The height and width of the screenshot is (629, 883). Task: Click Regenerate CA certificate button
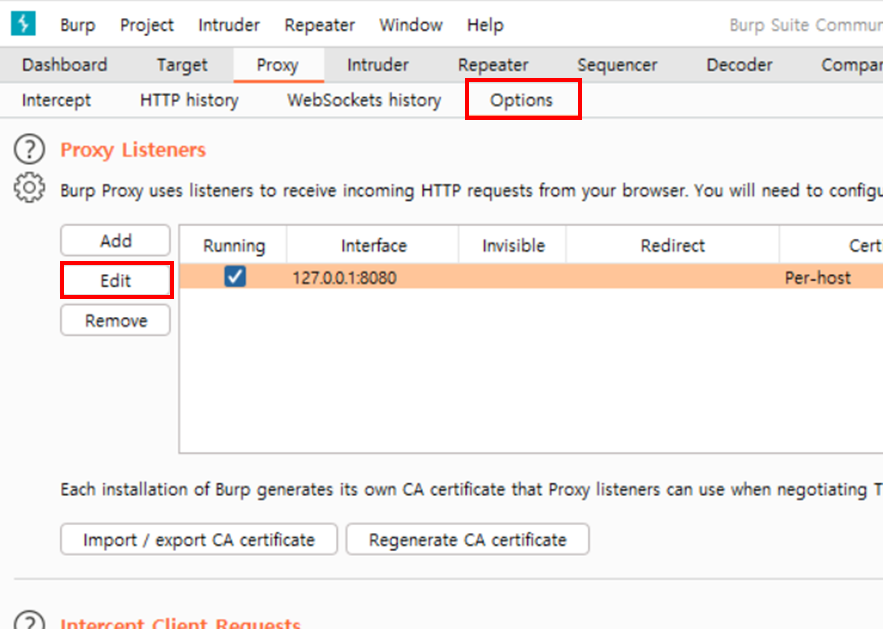pyautogui.click(x=467, y=539)
